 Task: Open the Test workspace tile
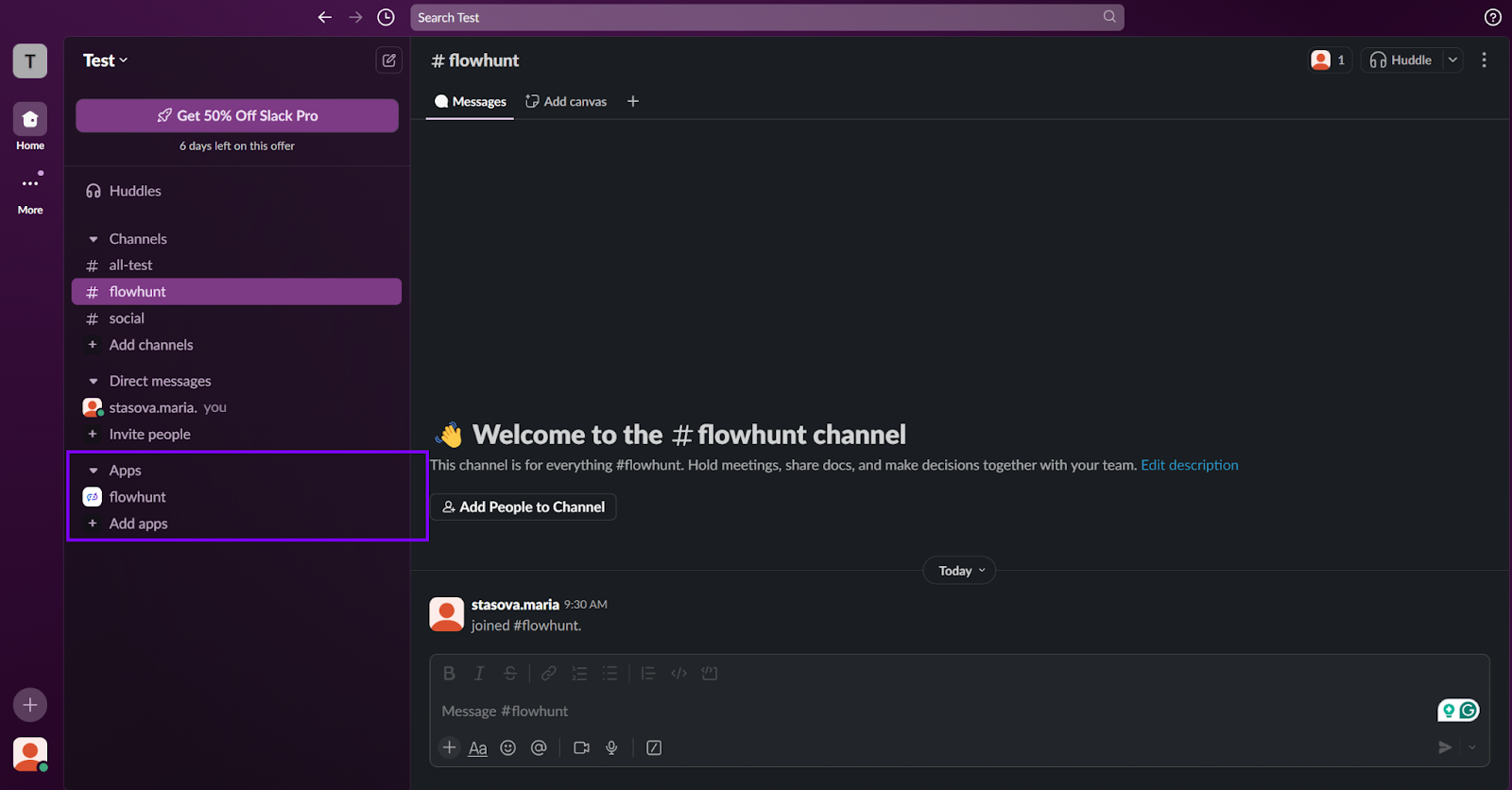pyautogui.click(x=30, y=61)
